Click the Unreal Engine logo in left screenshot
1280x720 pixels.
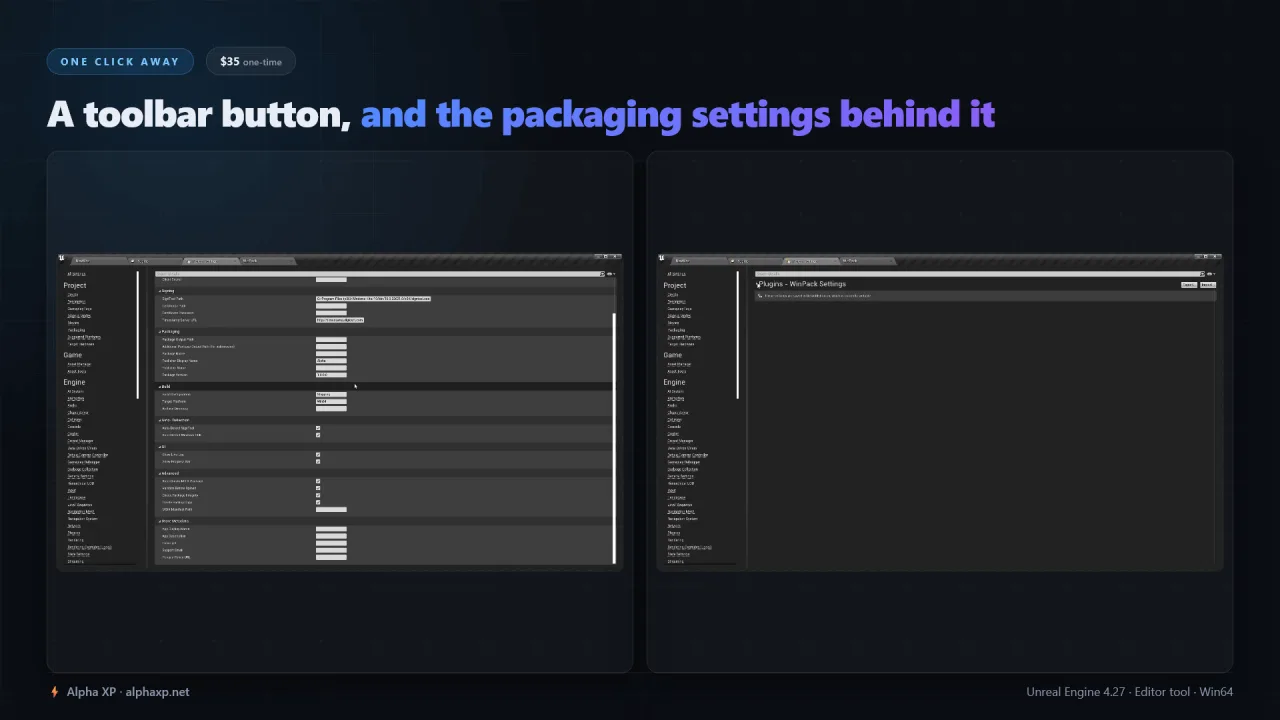(62, 259)
